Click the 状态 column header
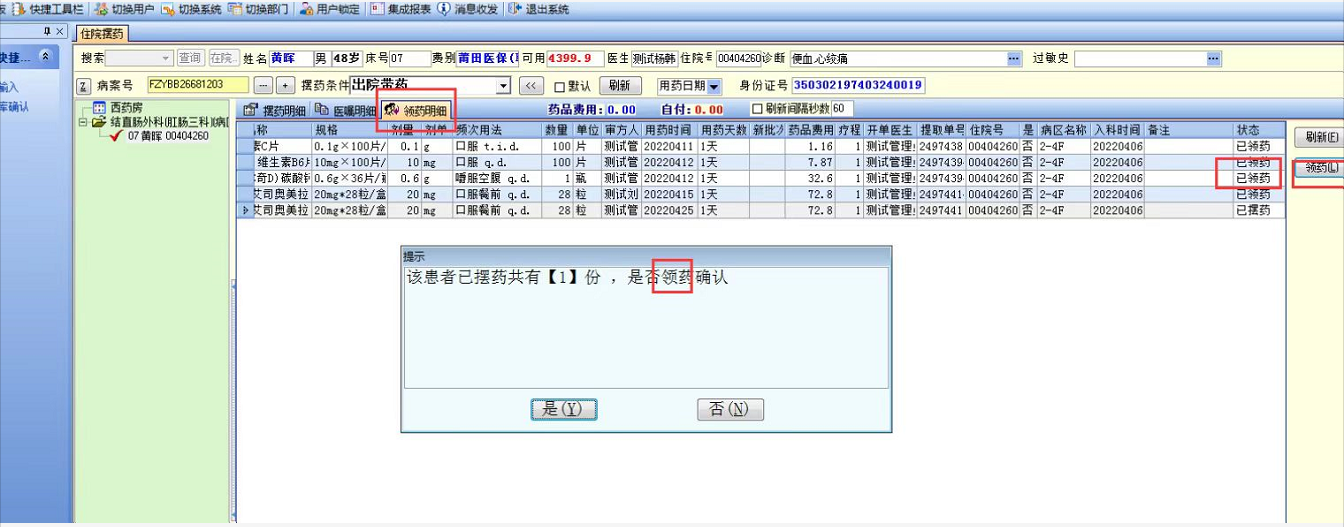The width and height of the screenshot is (1344, 527). point(1259,130)
